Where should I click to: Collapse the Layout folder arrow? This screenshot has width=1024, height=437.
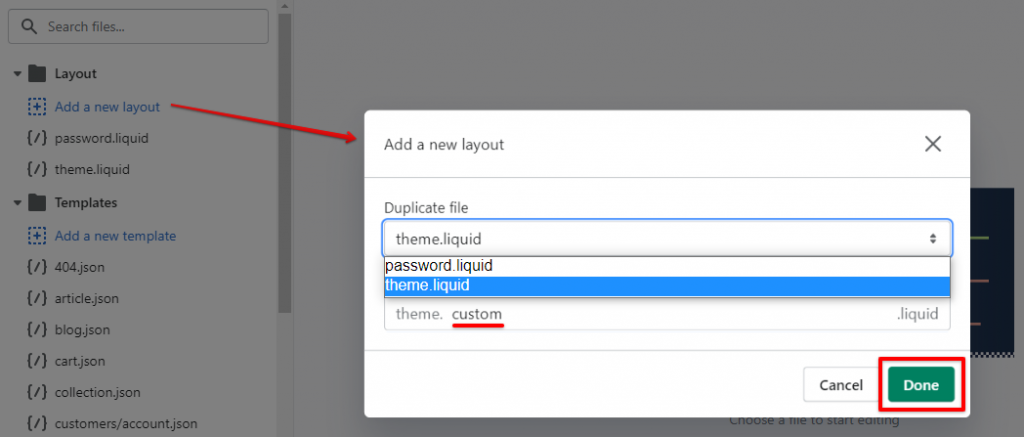pos(18,74)
